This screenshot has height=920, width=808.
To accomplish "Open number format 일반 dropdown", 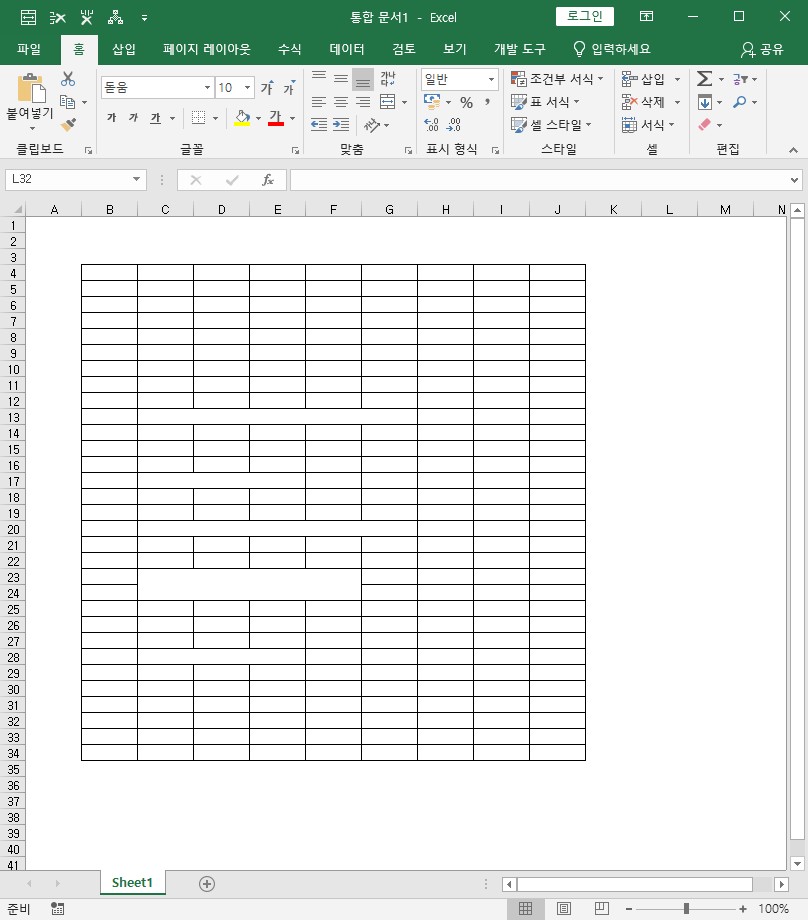I will coord(491,79).
